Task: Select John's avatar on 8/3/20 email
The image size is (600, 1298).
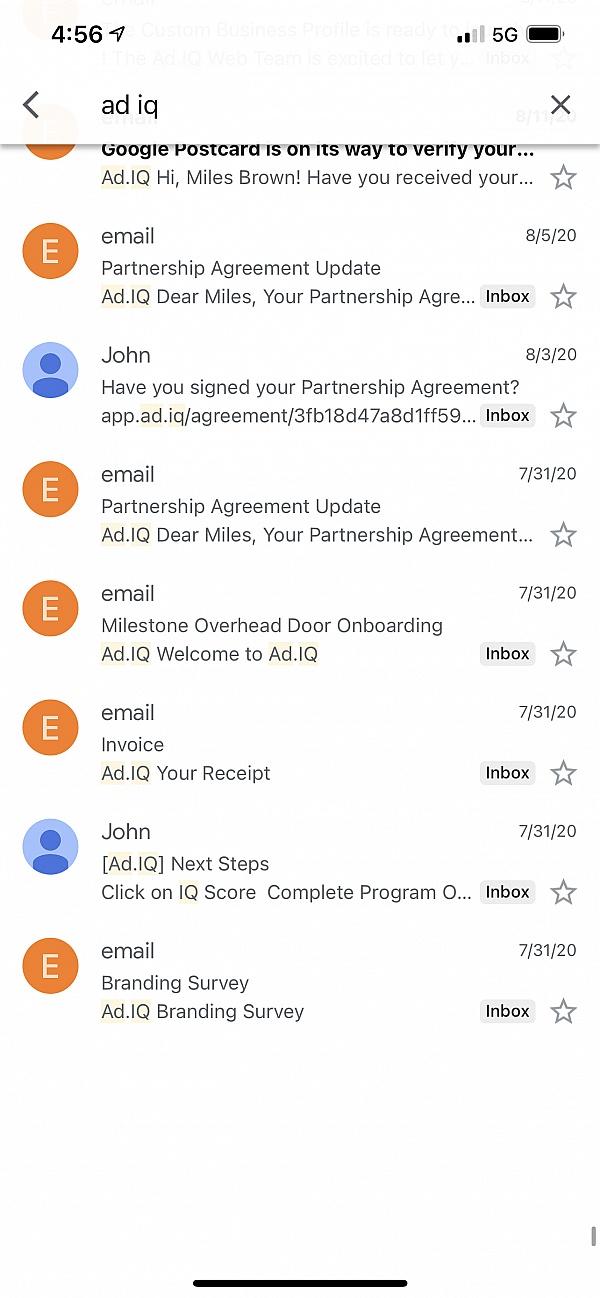Action: (50, 370)
